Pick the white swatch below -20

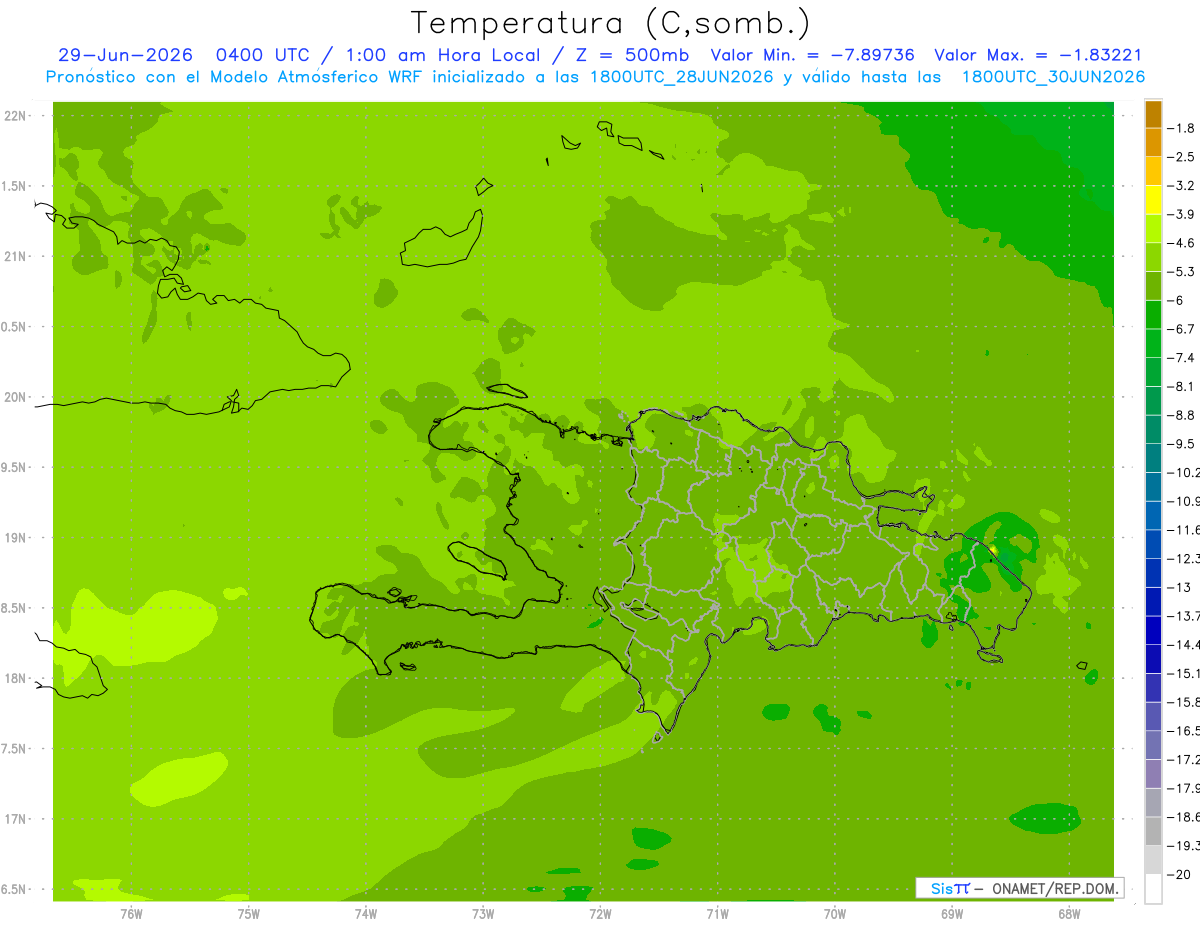pyautogui.click(x=1153, y=888)
